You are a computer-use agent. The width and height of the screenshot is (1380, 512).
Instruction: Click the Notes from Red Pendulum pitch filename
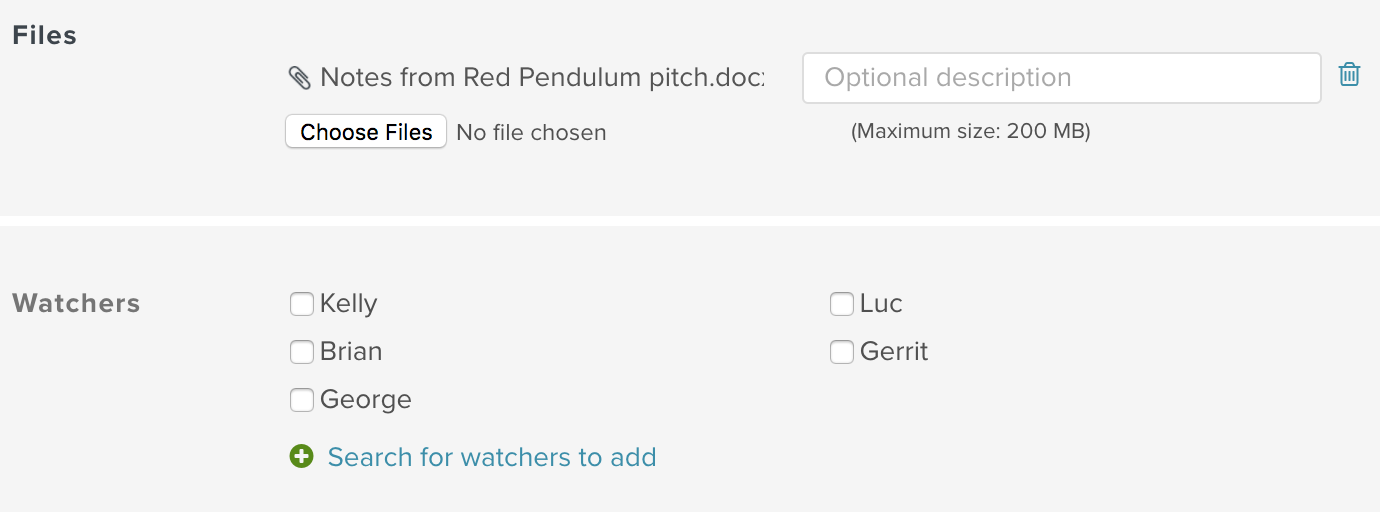coord(542,78)
